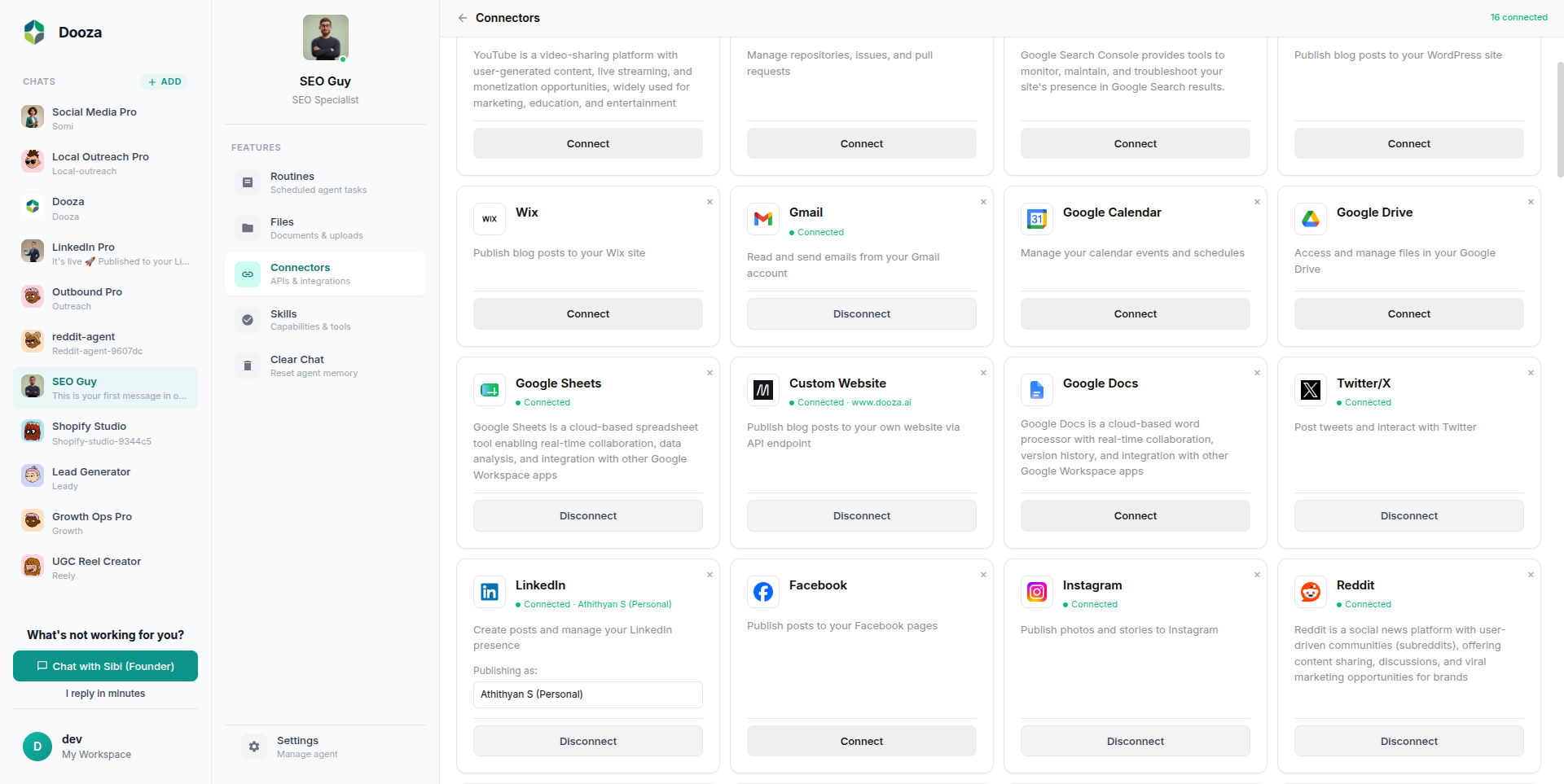Click the Google Sheets icon
The width and height of the screenshot is (1564, 784).
click(x=490, y=390)
